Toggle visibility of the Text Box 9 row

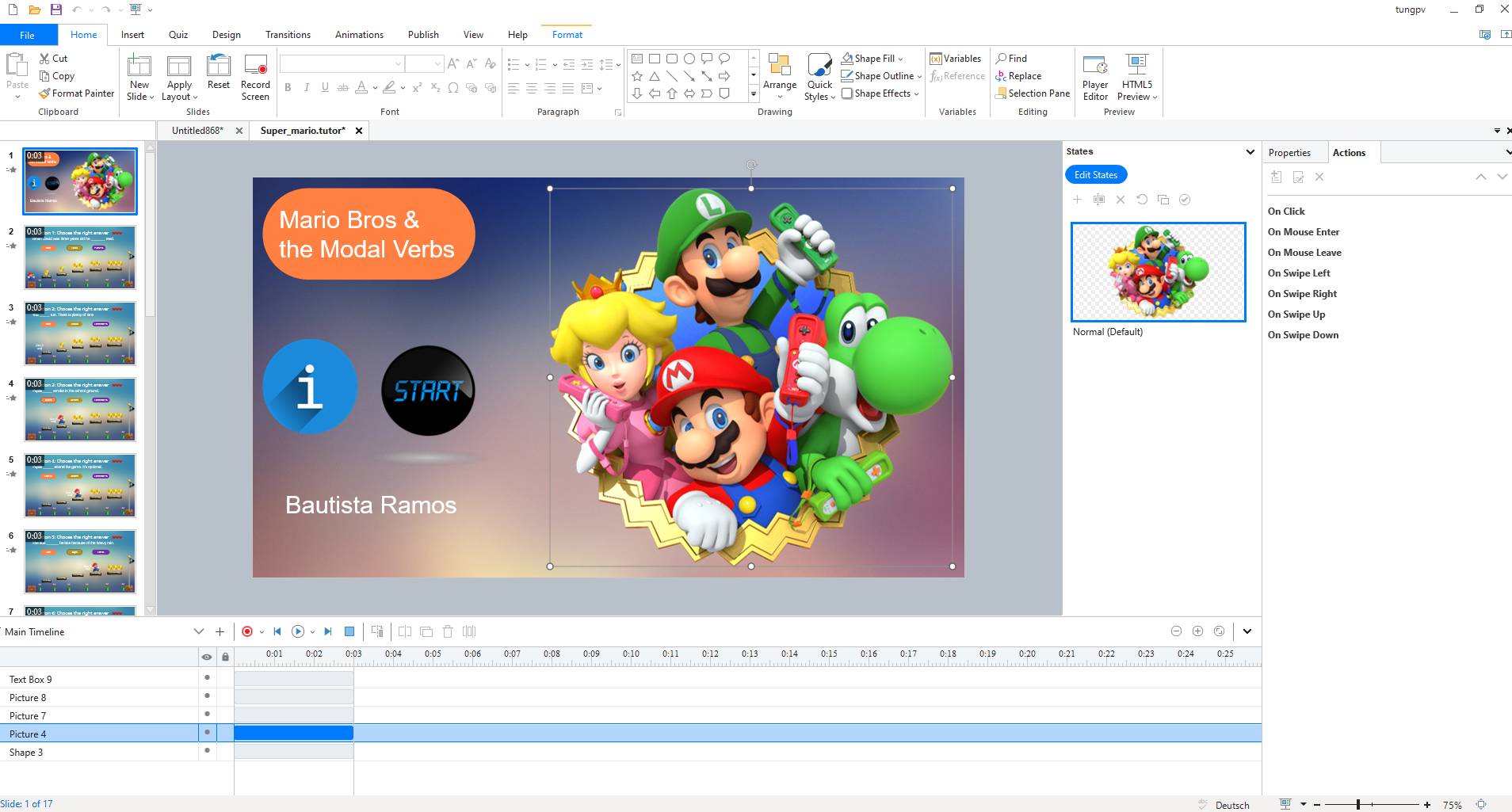[x=207, y=677]
